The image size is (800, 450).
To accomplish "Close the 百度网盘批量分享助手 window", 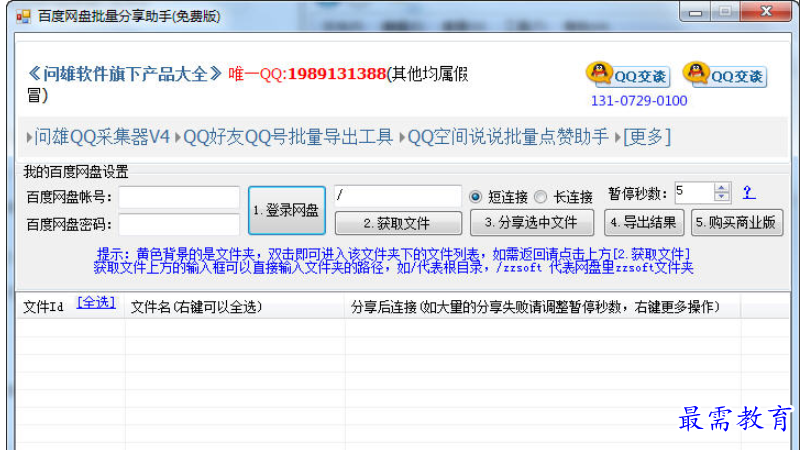I will (766, 11).
